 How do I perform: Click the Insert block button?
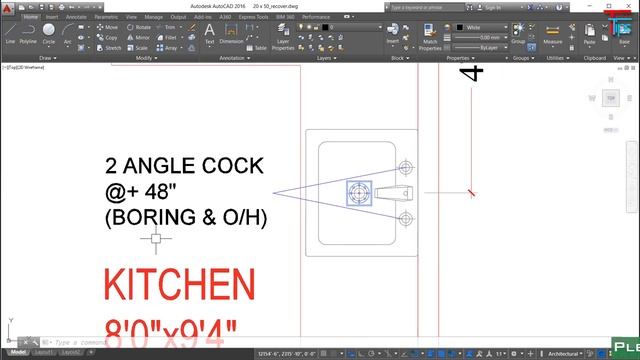tap(393, 33)
